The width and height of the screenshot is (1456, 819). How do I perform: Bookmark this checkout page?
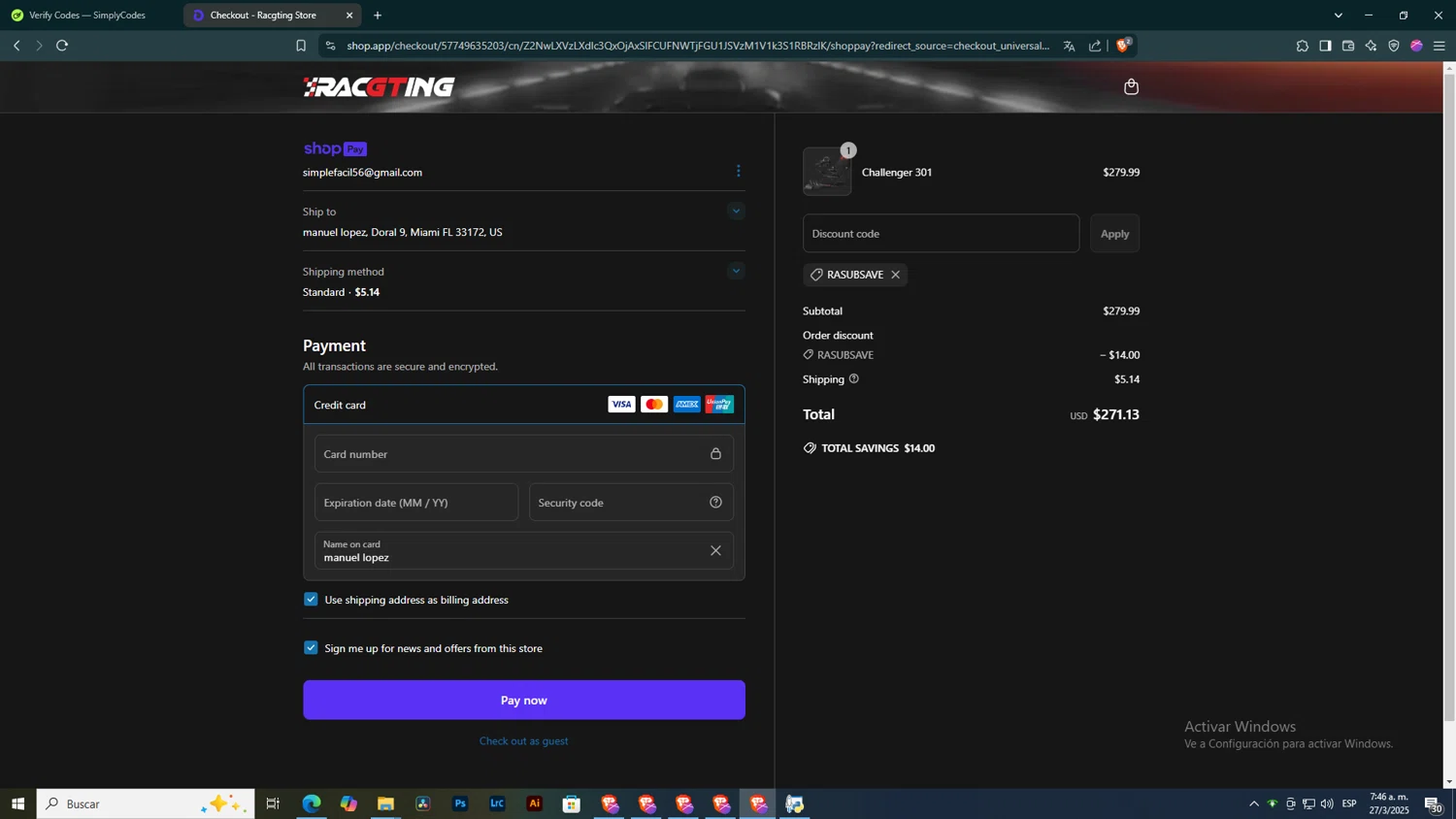coord(301,46)
